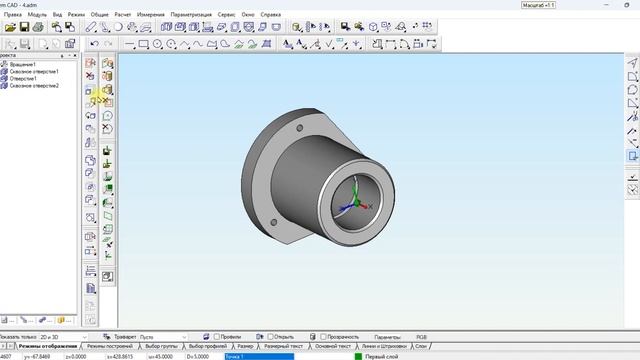Select the Polyline zigzag tool
Screen dimensions: 640x360
(185, 44)
